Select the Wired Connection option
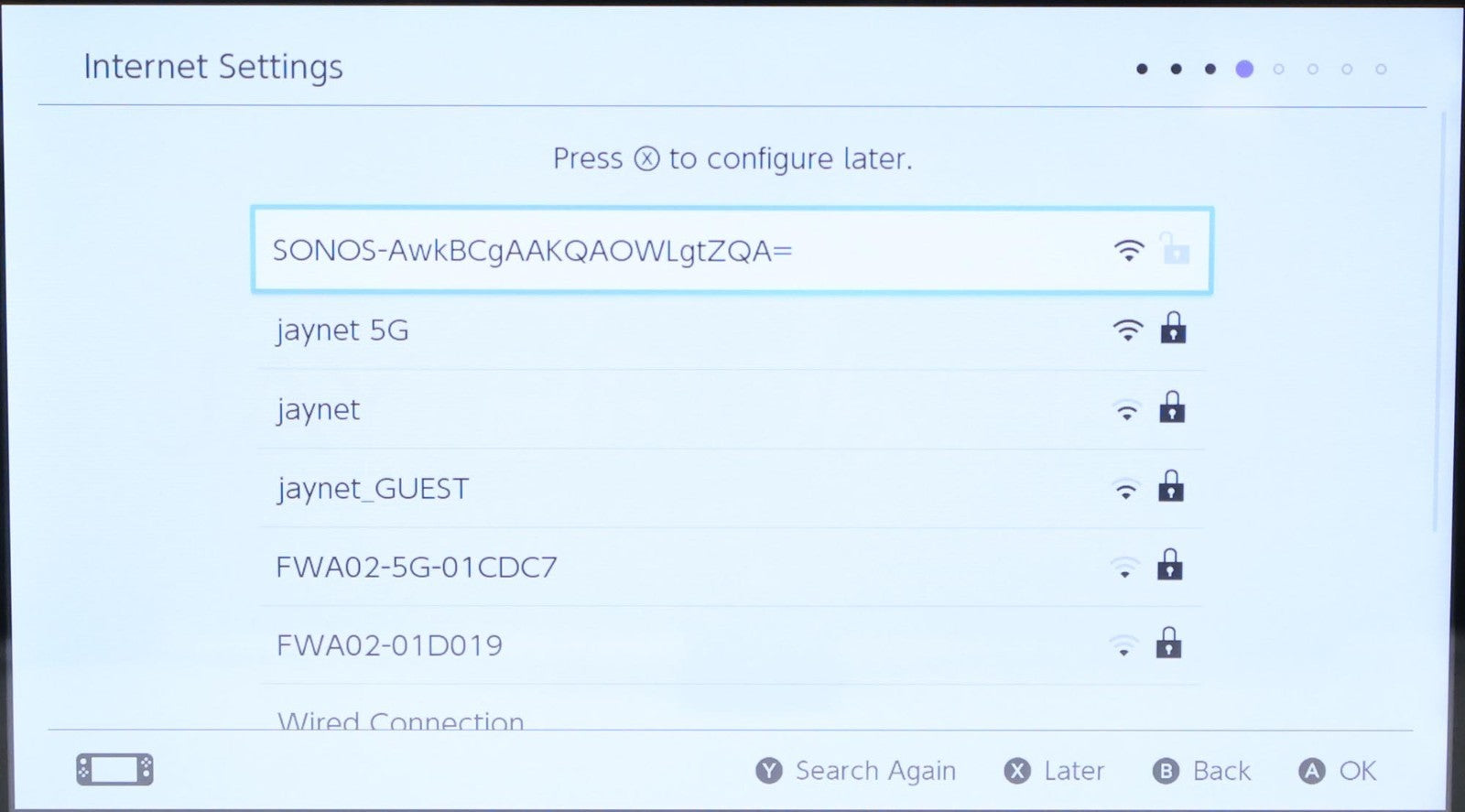 click(x=400, y=721)
